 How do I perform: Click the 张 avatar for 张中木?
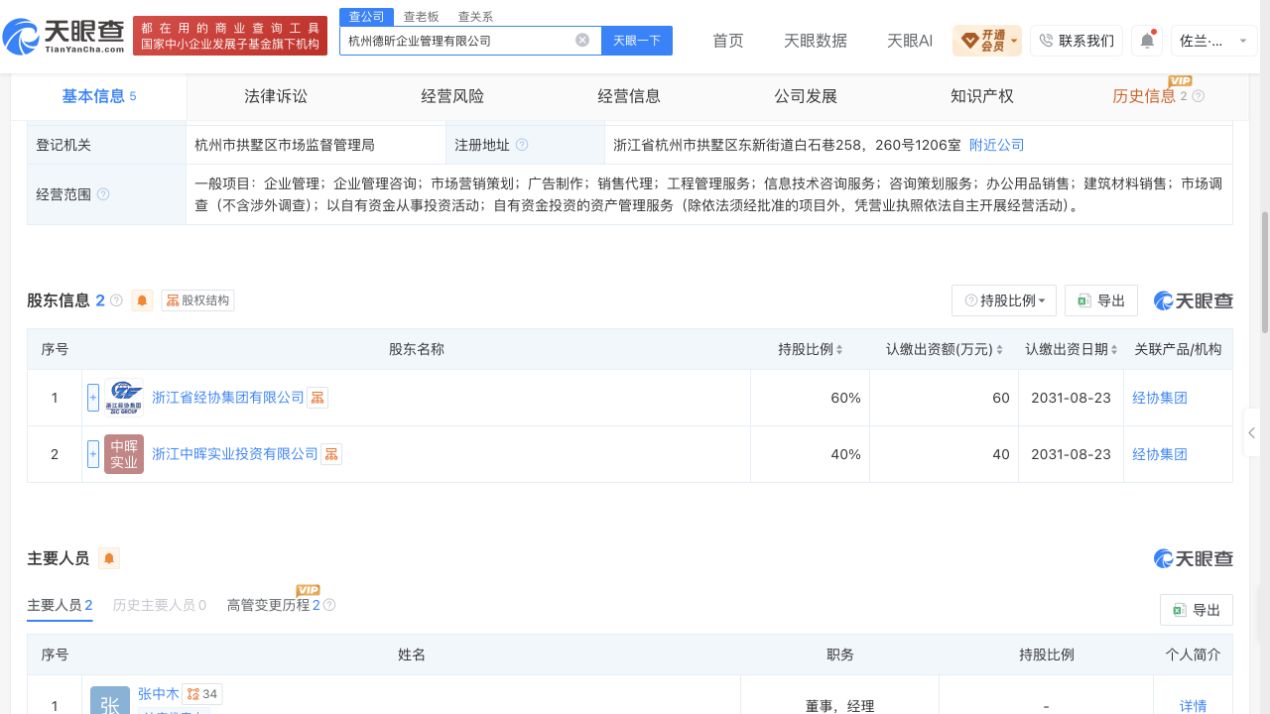(x=110, y=700)
